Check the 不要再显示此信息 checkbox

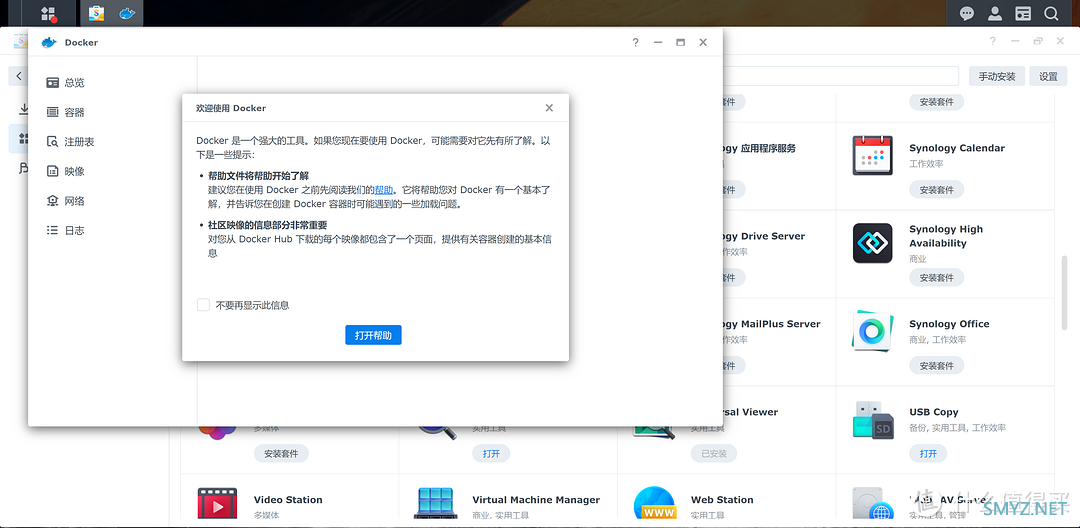click(x=203, y=304)
